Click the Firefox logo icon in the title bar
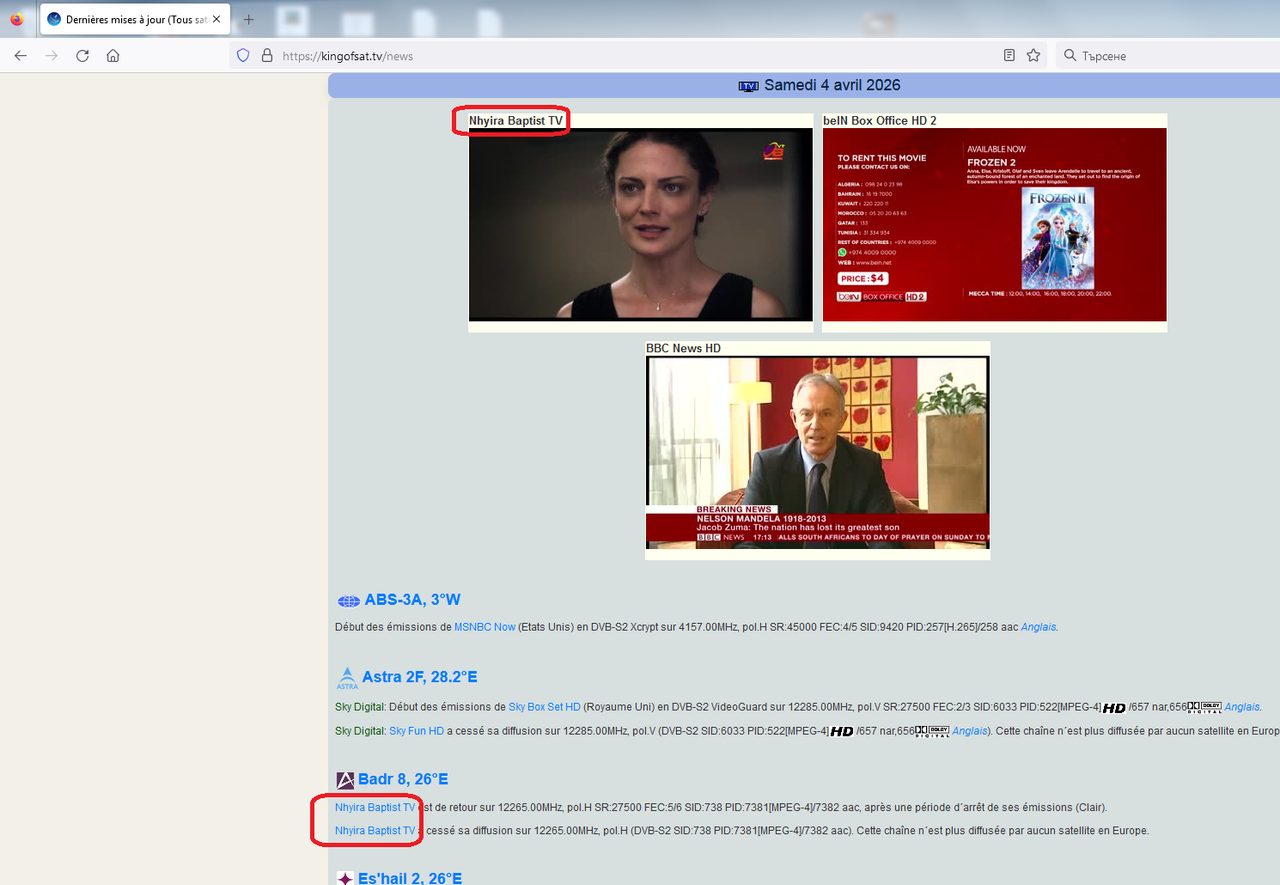The height and width of the screenshot is (885, 1280). tap(17, 19)
